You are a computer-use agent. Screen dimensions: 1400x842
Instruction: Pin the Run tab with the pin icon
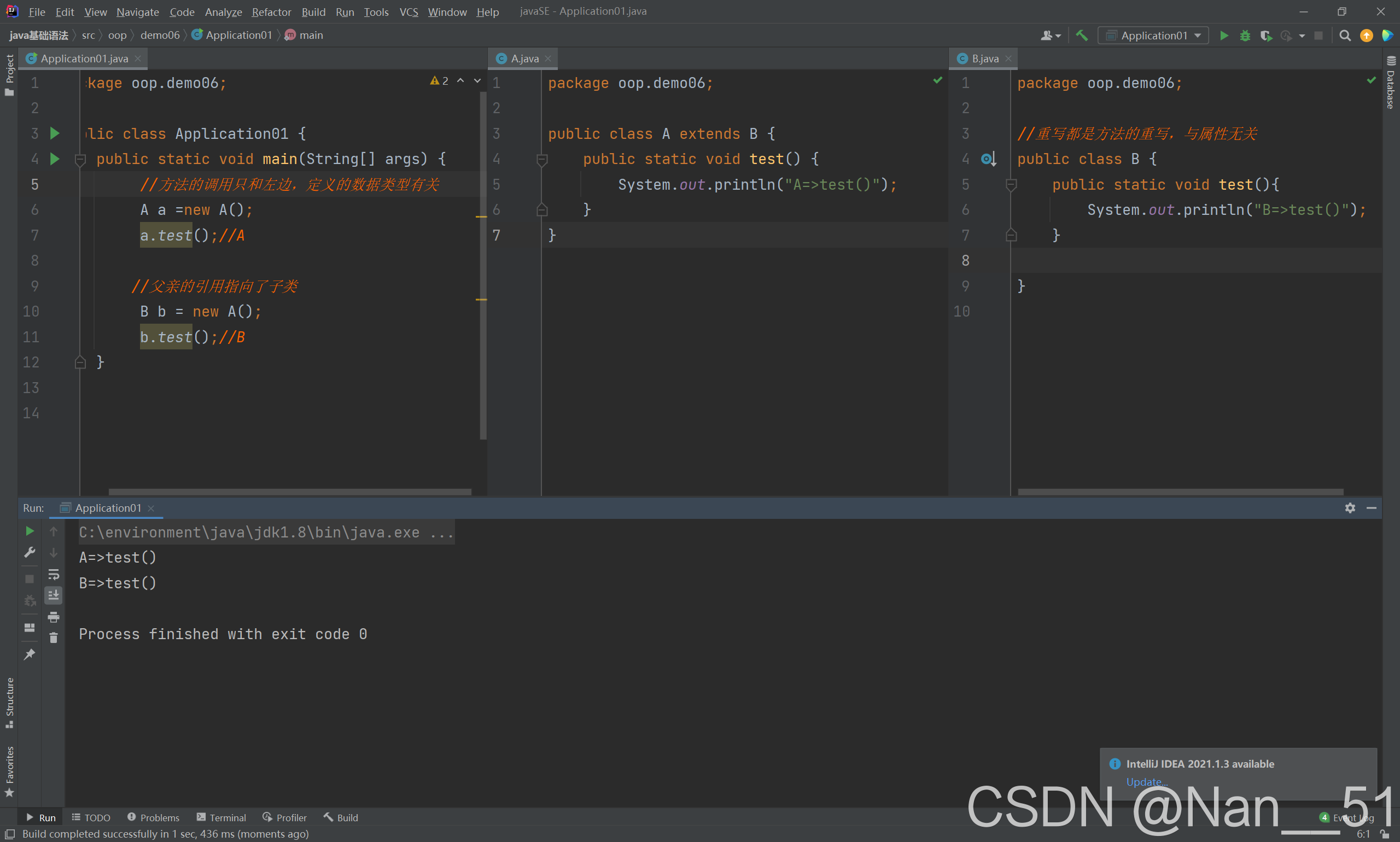click(x=30, y=654)
